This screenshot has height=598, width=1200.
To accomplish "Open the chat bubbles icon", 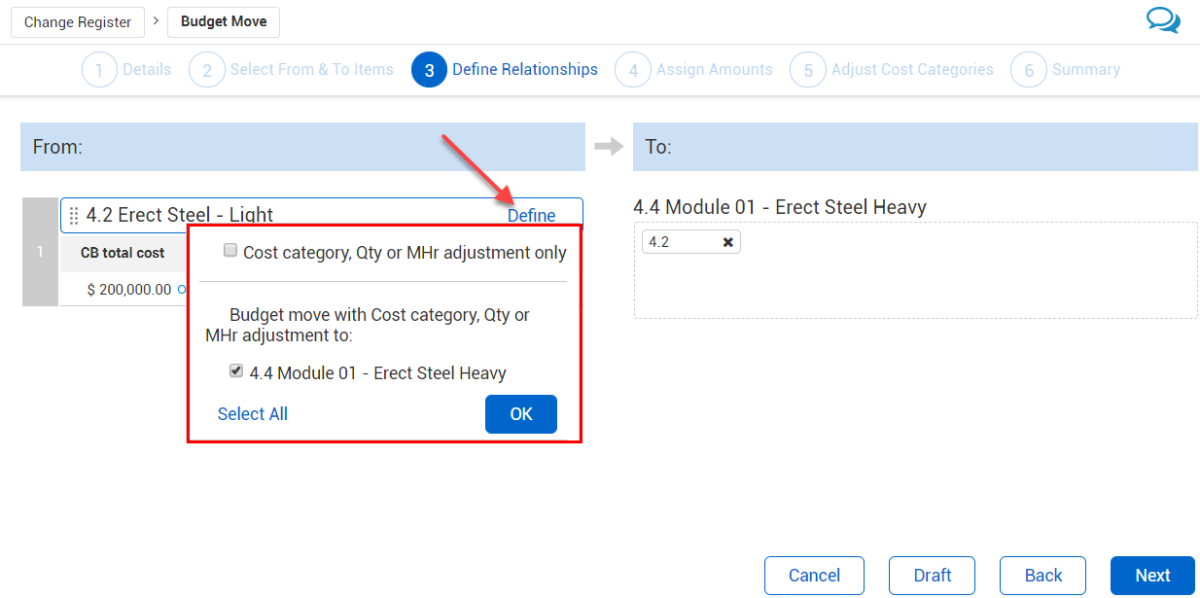I will (1163, 21).
